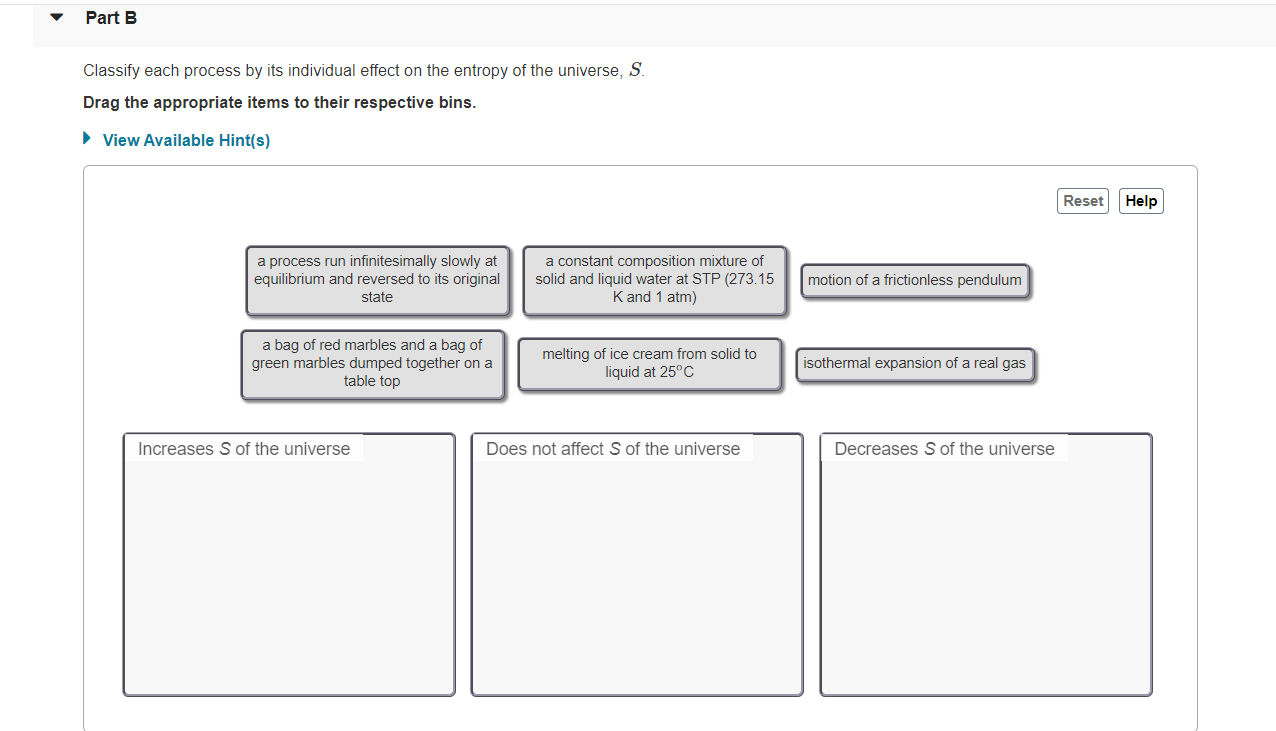Click the Part B heading label
Image resolution: width=1276 pixels, height=731 pixels.
[x=111, y=17]
